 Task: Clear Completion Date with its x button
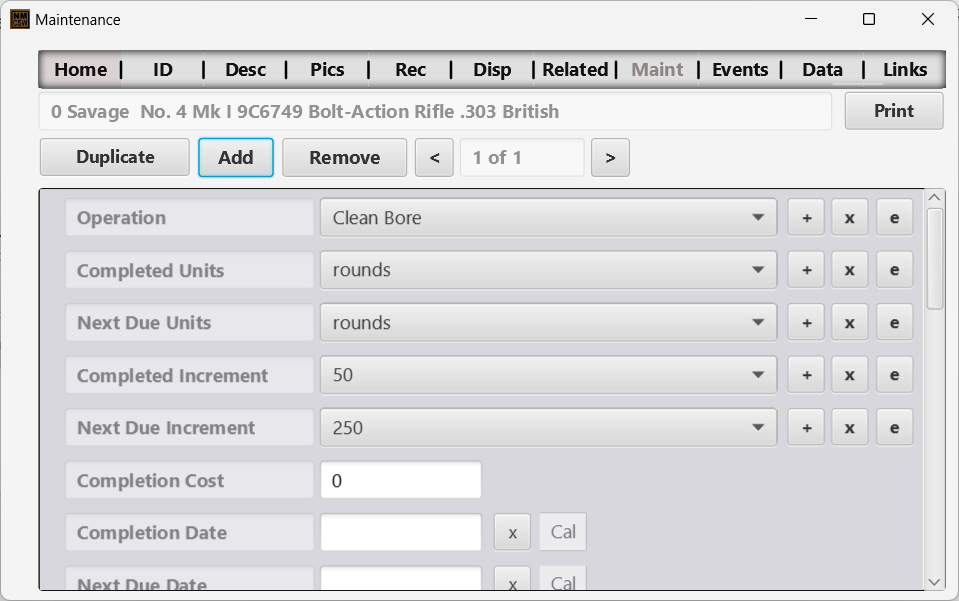coord(513,533)
